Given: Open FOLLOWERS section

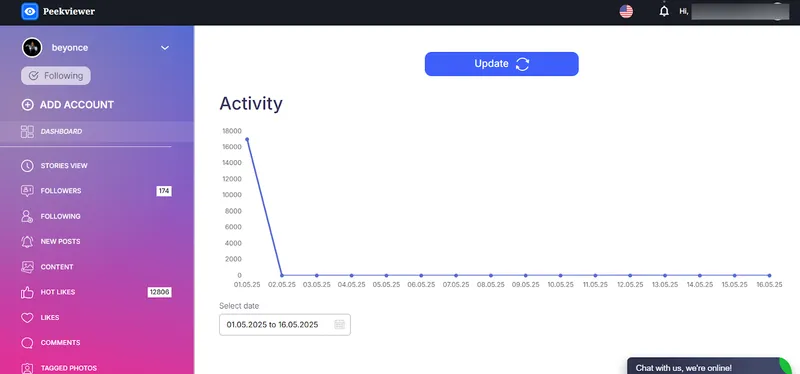Looking at the screenshot, I should [x=61, y=191].
